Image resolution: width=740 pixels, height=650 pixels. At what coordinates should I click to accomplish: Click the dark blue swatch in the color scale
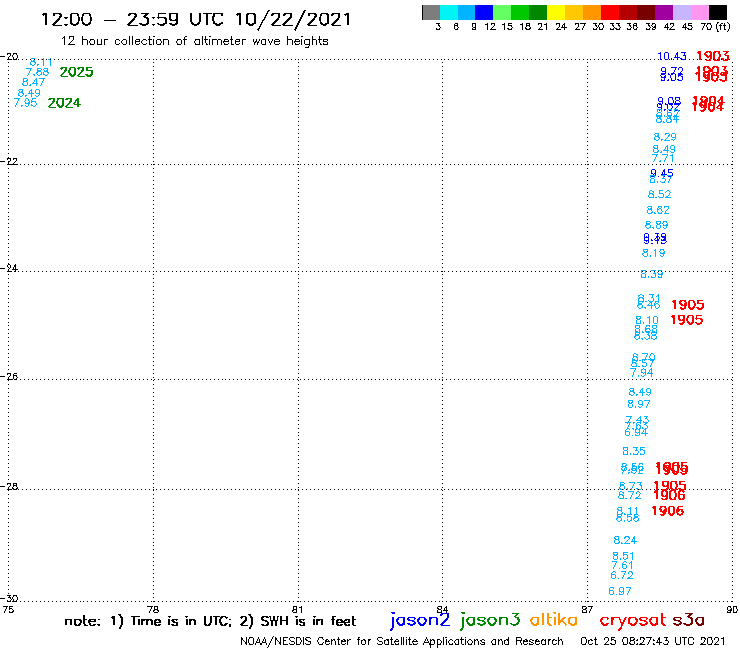tap(485, 12)
